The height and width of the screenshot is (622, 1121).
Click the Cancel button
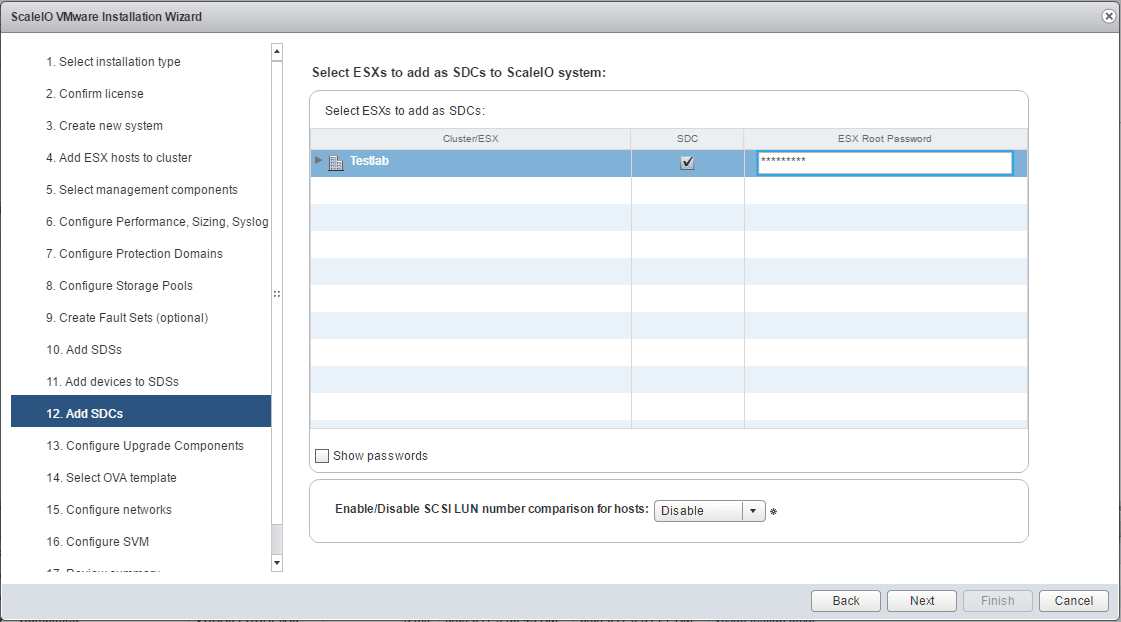(1073, 601)
